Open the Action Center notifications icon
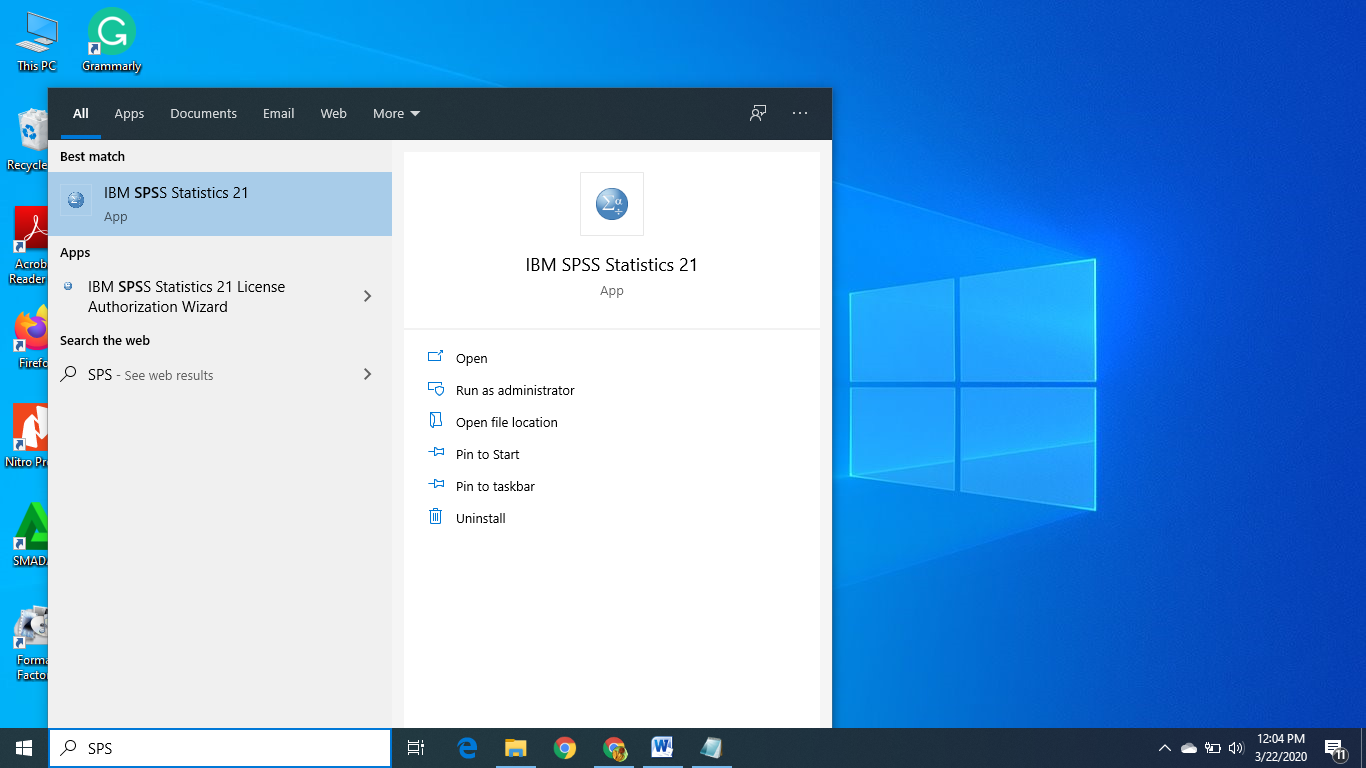This screenshot has height=768, width=1366. (1335, 748)
